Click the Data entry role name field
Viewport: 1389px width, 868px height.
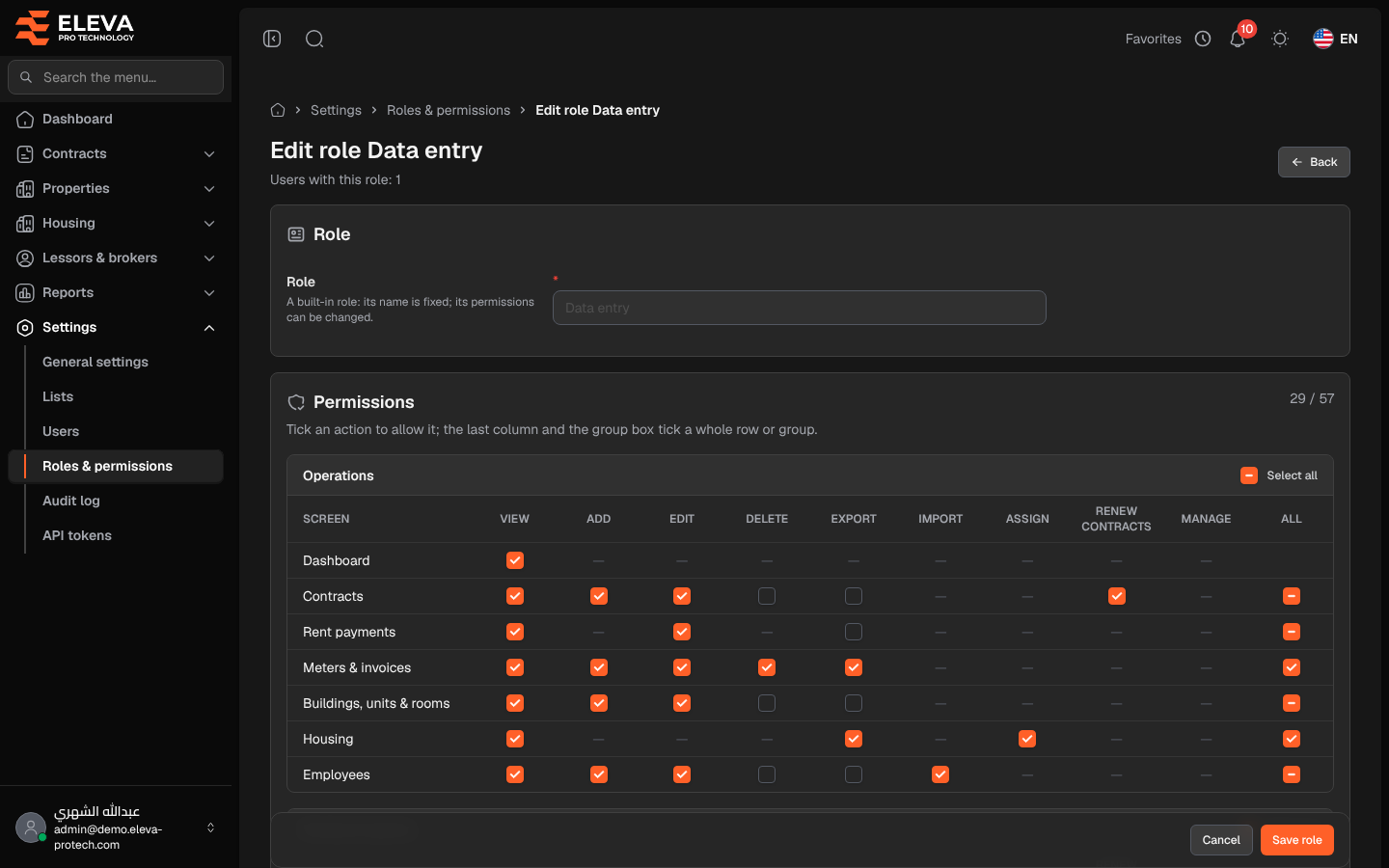pos(800,308)
